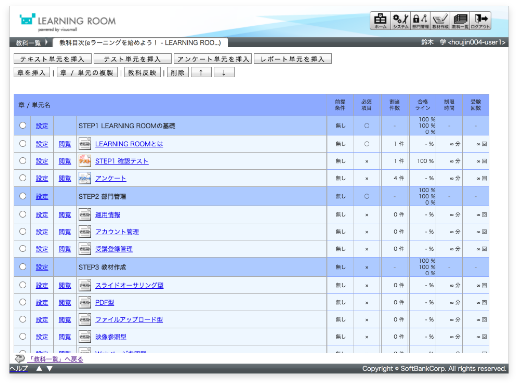Select the radio button for アカウント管理
This screenshot has width=518, height=386.
22,231
